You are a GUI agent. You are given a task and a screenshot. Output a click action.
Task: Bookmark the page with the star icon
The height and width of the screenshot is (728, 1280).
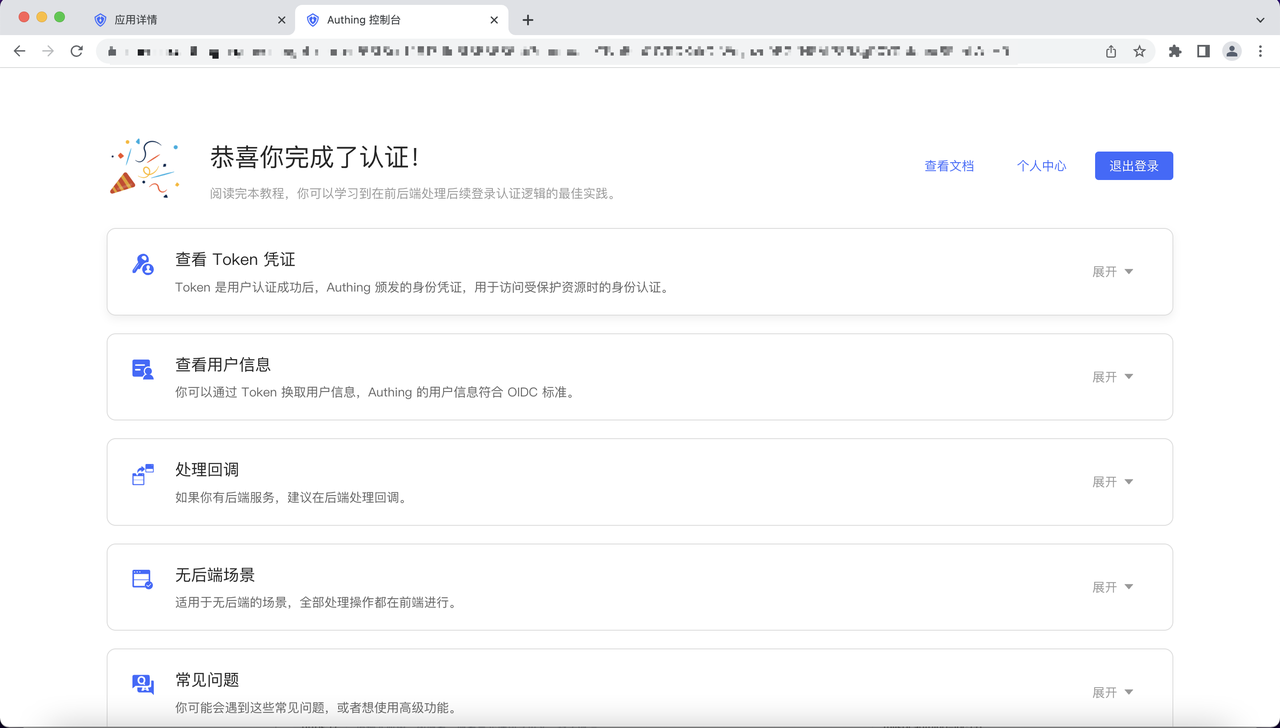pos(1139,51)
